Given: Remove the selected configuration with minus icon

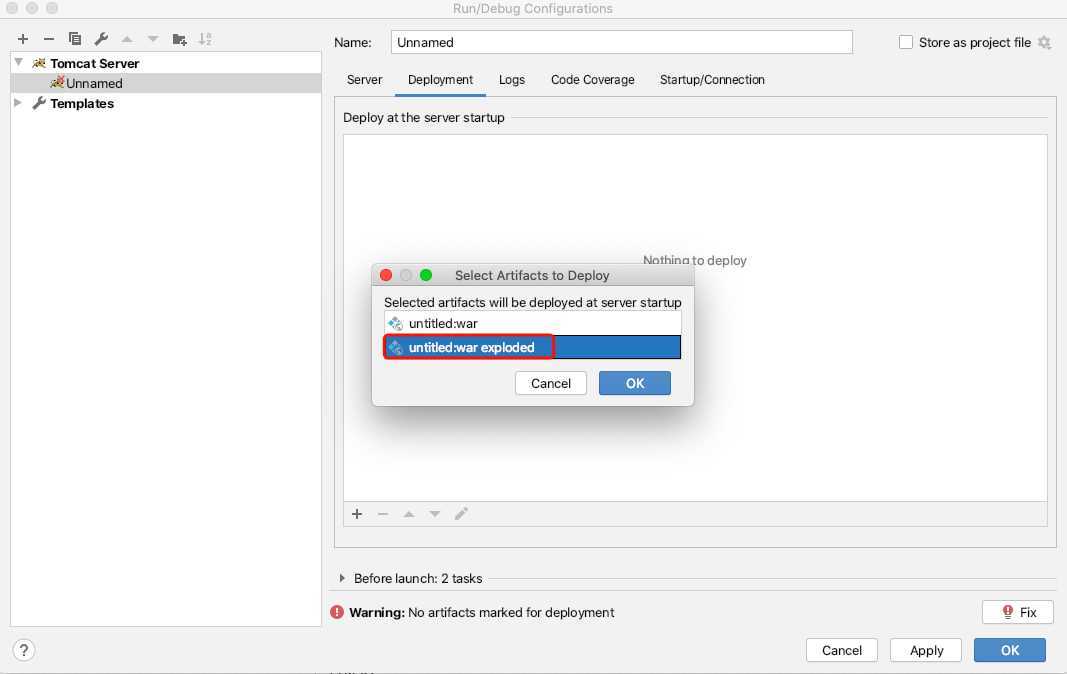Looking at the screenshot, I should click(x=48, y=39).
